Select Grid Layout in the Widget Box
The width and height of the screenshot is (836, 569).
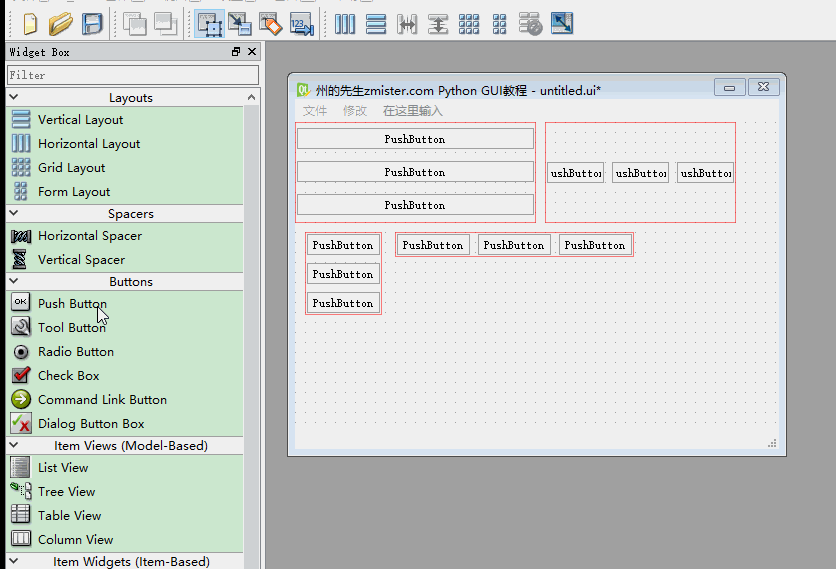click(125, 167)
